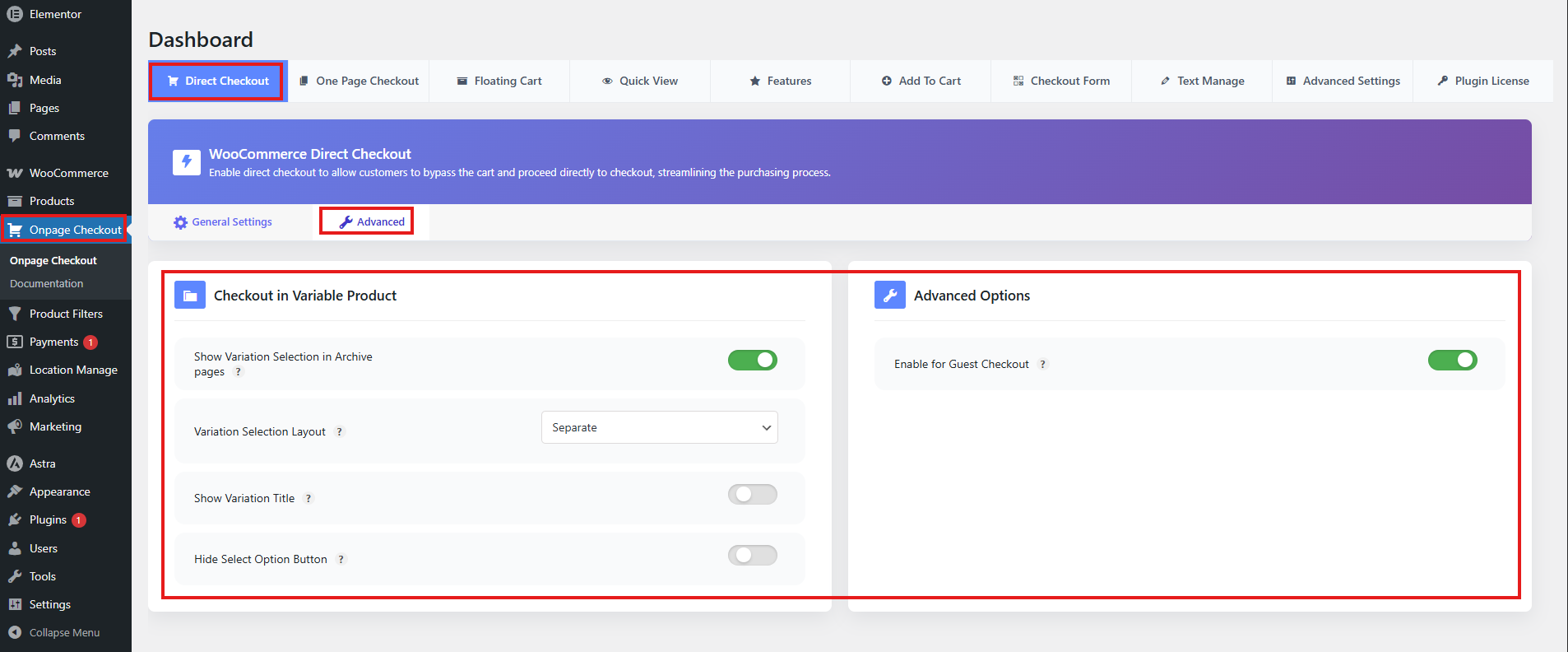
Task: Click help icon for Variation Selection Layout
Action: (339, 431)
